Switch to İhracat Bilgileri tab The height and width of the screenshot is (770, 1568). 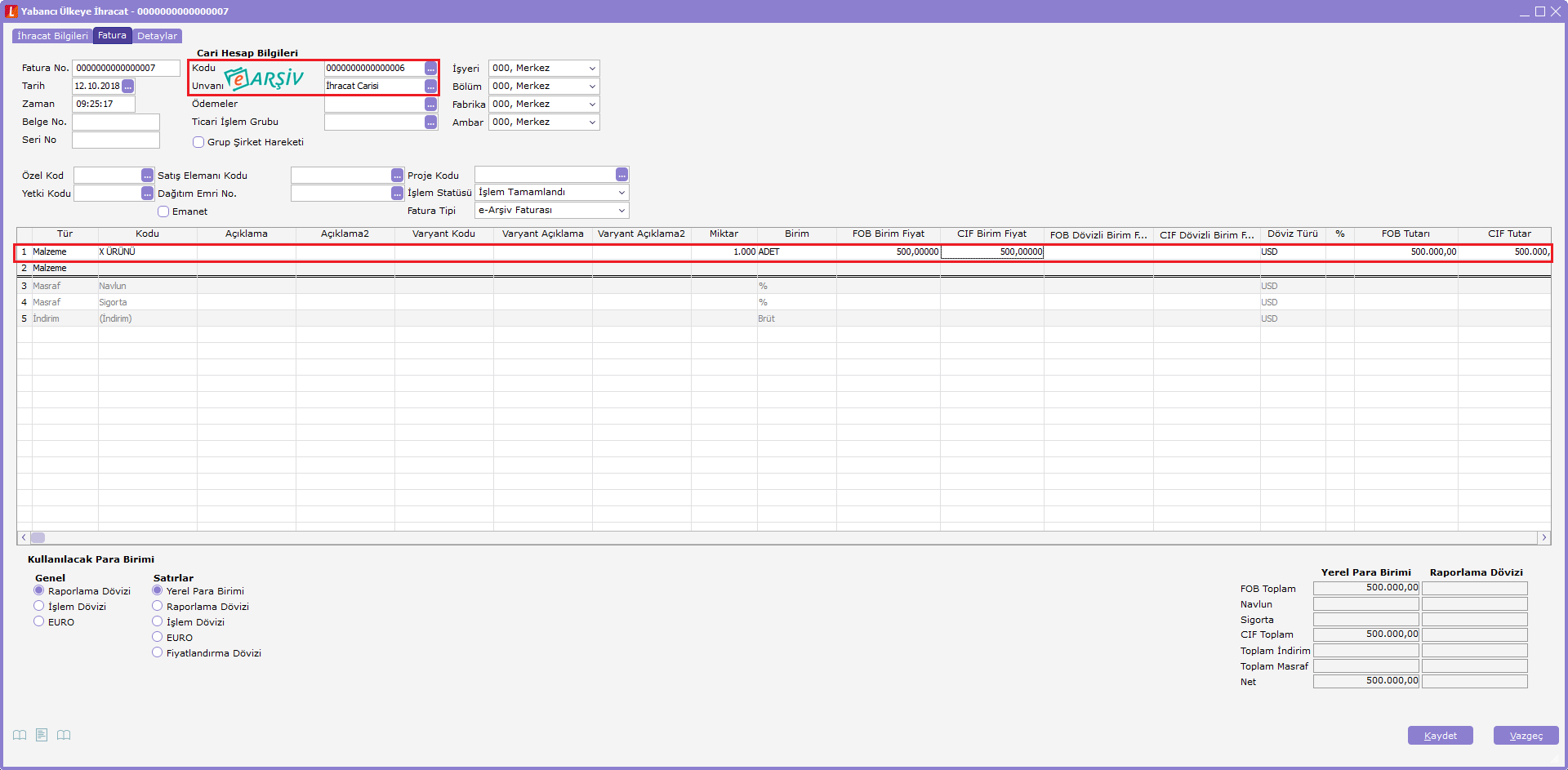coord(52,36)
